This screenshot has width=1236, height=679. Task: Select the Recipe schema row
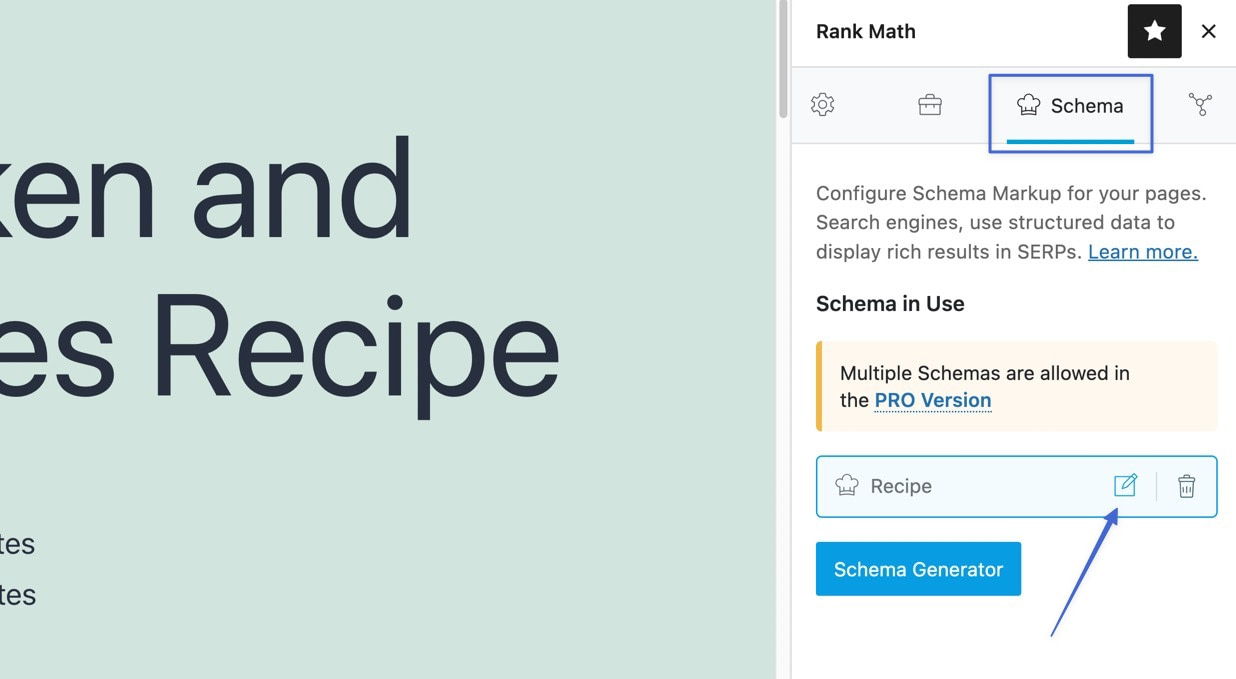(x=960, y=486)
